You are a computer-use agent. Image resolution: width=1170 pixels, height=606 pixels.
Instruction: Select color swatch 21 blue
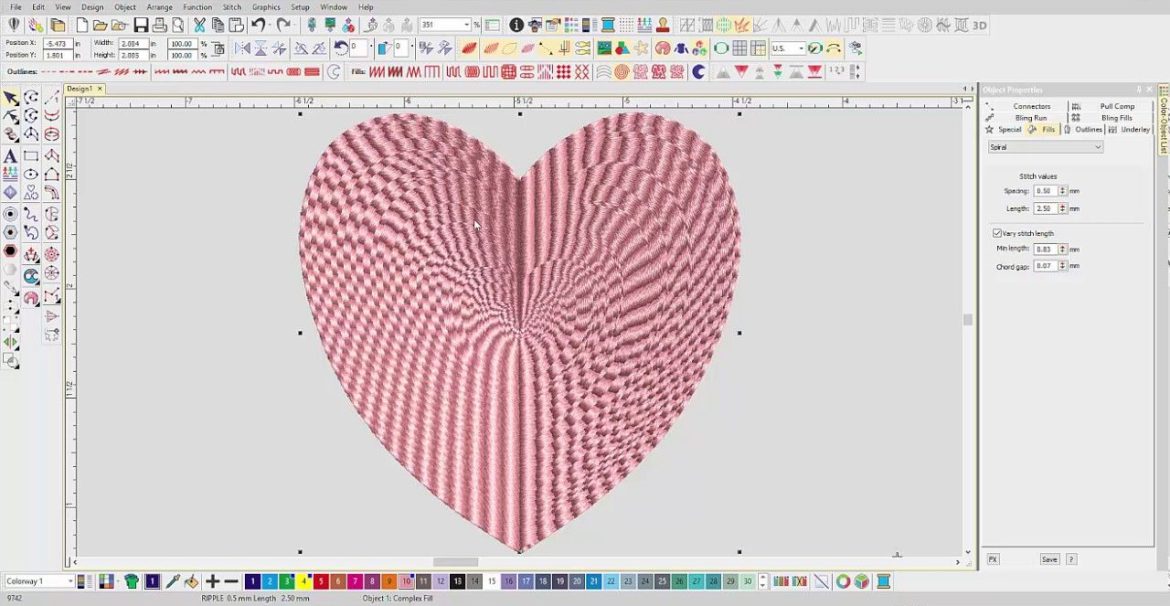tap(593, 581)
